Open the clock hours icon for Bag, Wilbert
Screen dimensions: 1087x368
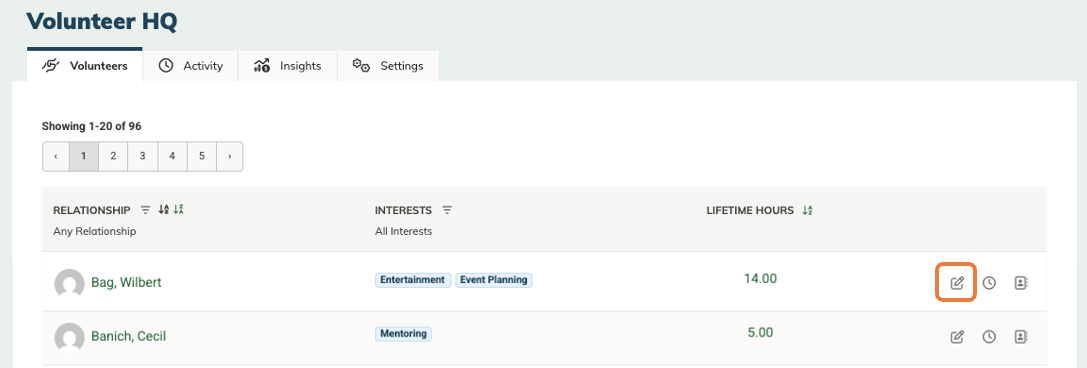989,283
